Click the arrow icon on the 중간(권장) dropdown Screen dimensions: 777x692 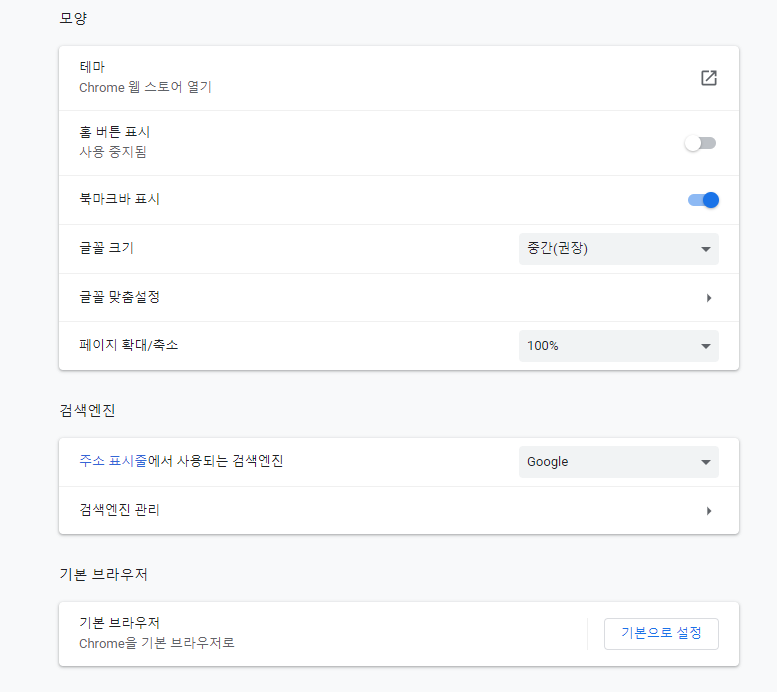706,249
